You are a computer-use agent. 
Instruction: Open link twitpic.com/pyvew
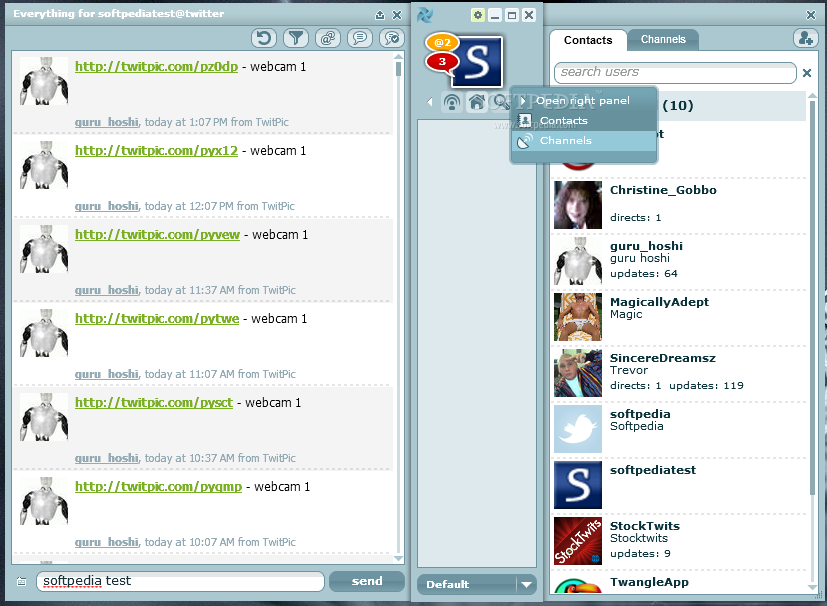coord(157,234)
